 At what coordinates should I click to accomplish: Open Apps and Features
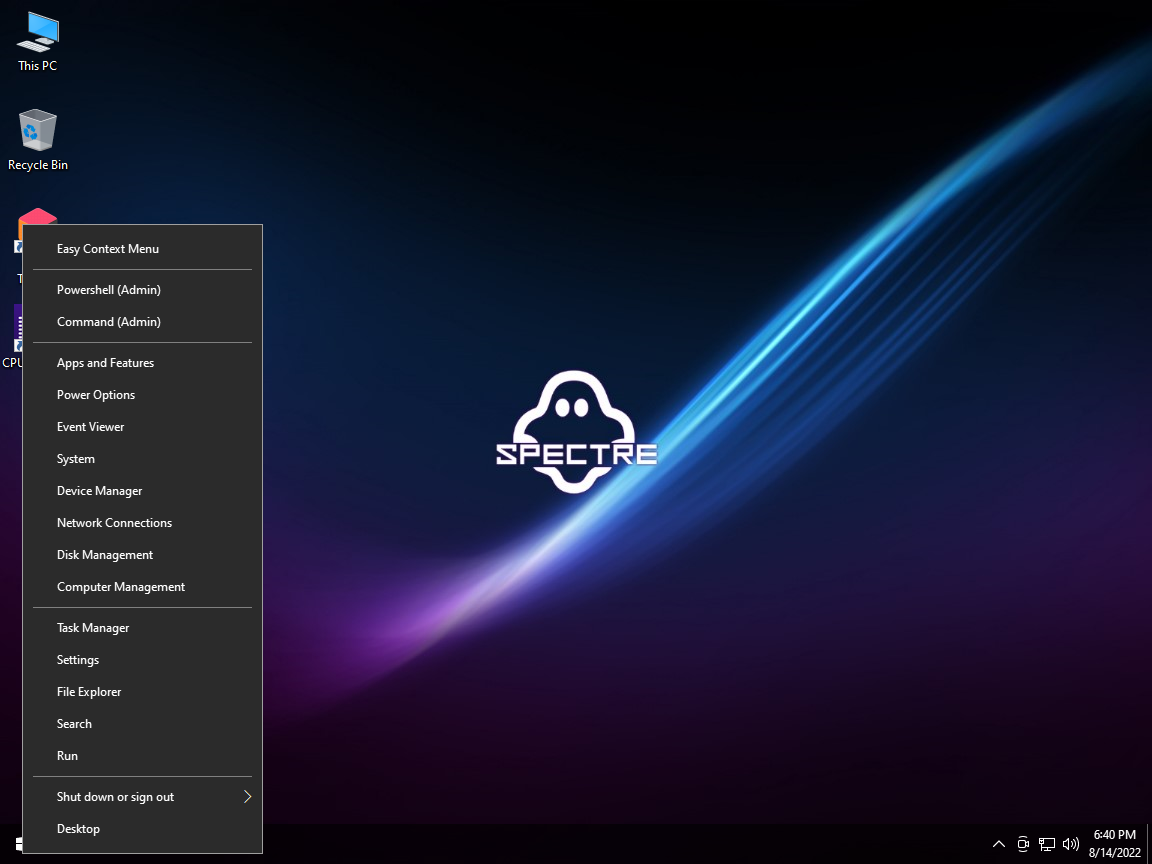point(143,363)
